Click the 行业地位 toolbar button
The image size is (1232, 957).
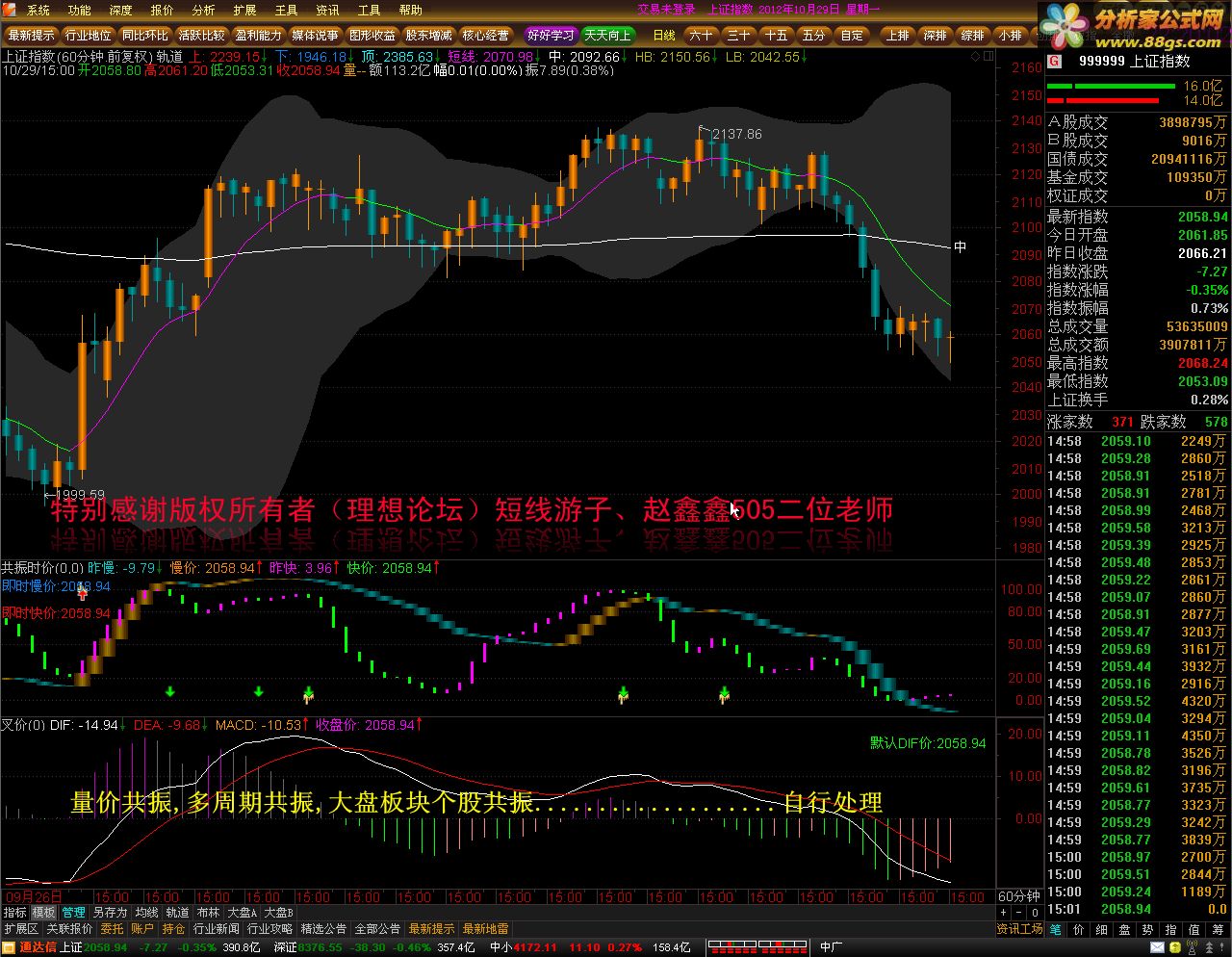[x=89, y=36]
